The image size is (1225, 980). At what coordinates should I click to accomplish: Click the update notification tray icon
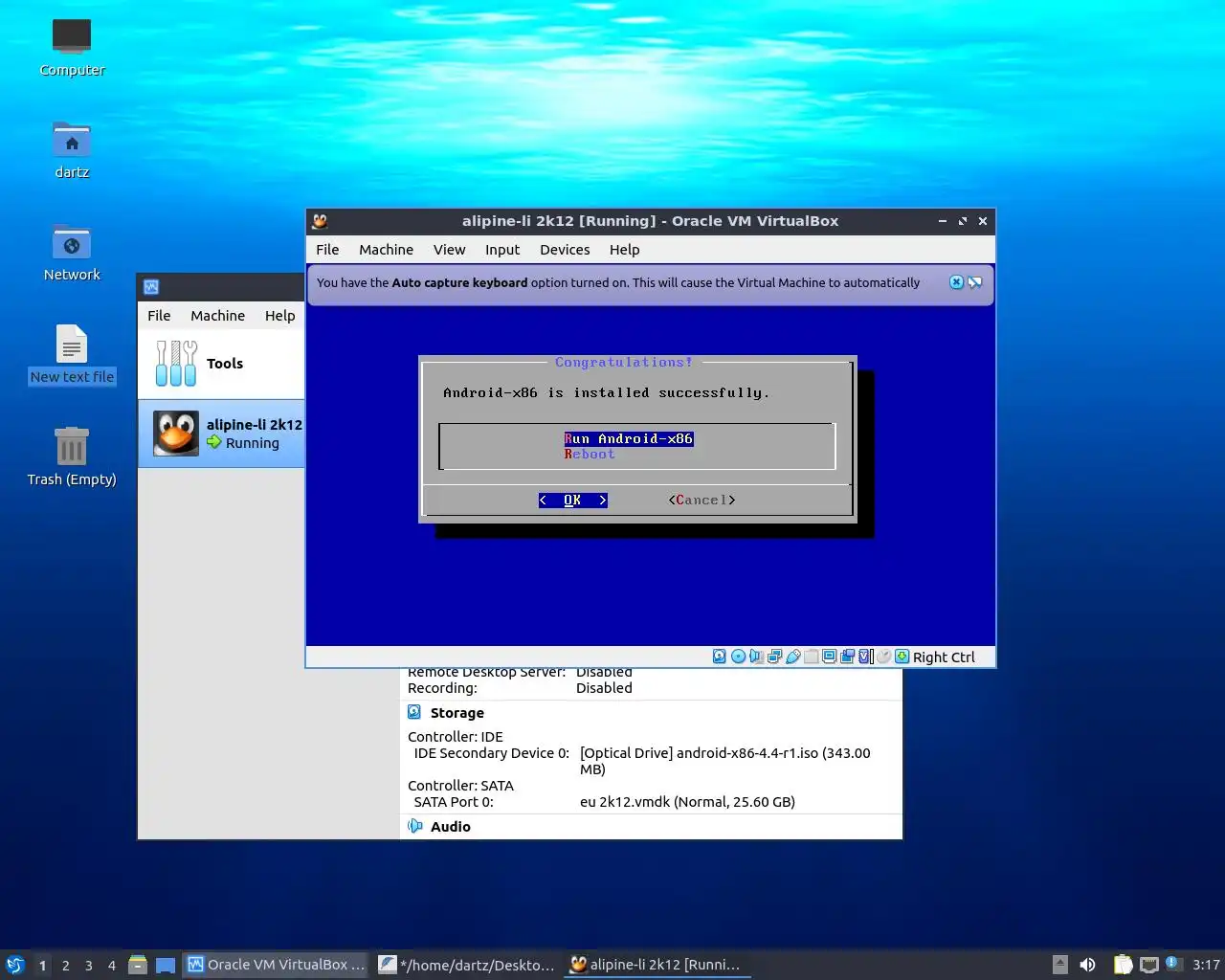(1174, 964)
